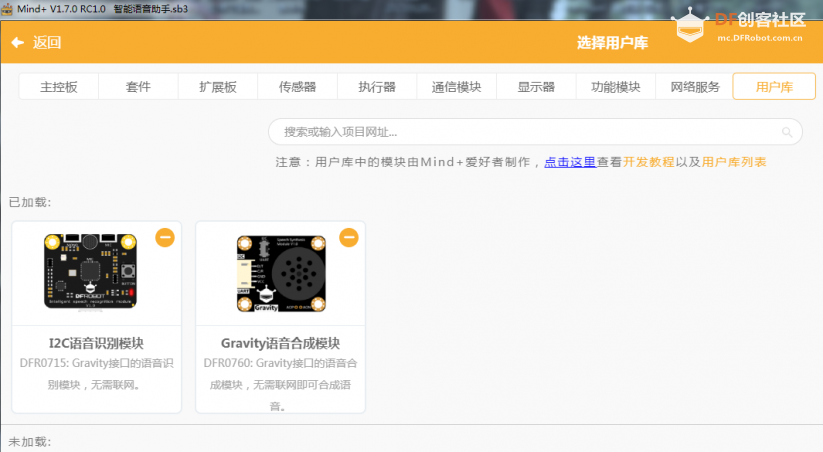Image resolution: width=823 pixels, height=452 pixels.
Task: Click the I2C speech recognition board image
Action: 90,271
